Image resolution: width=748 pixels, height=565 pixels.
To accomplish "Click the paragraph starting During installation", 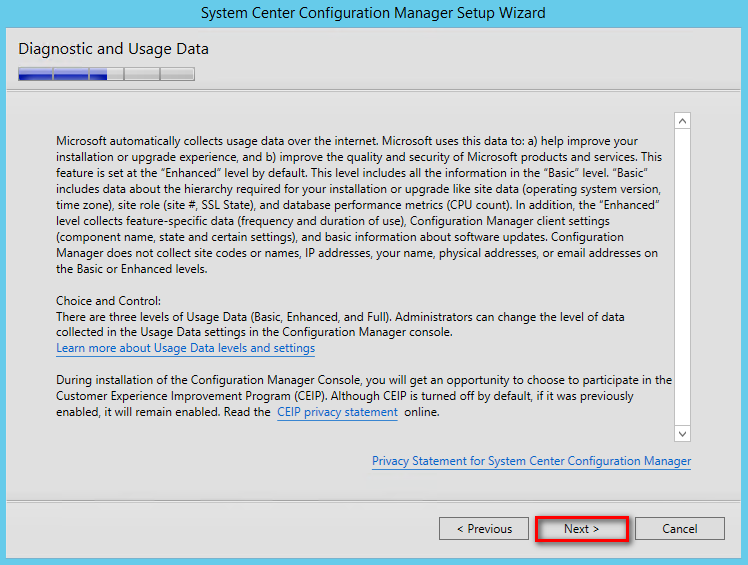I will [x=364, y=396].
